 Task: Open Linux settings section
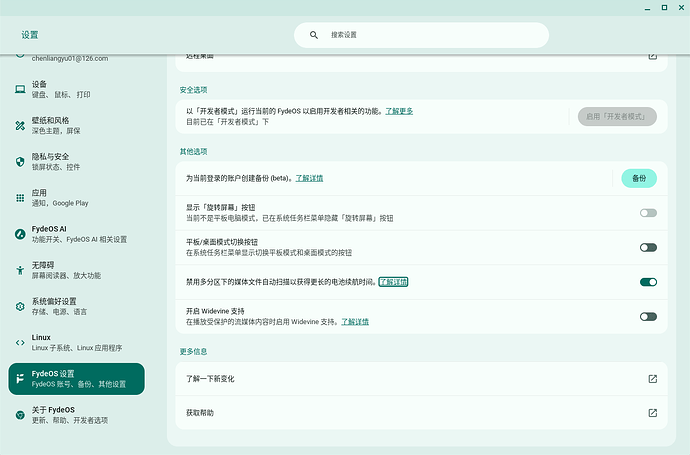click(x=77, y=342)
